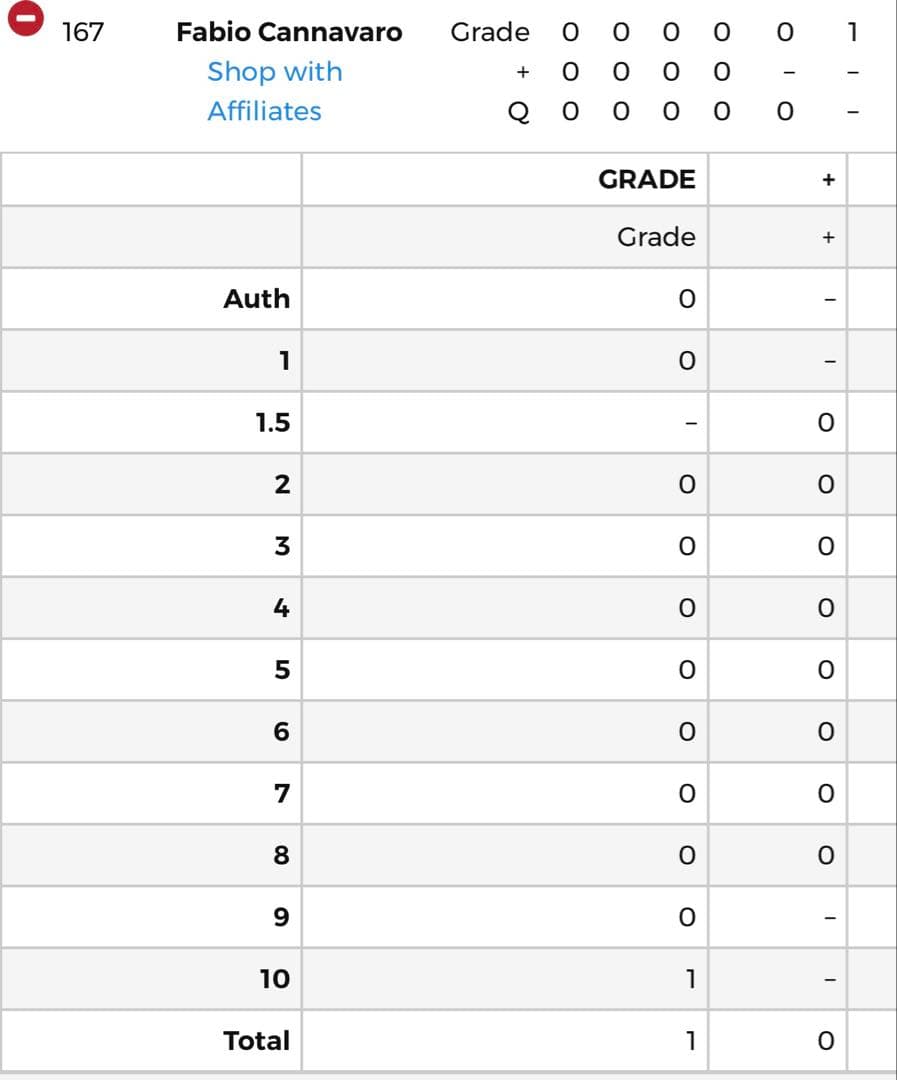Select the grade 9 row label
Image resolution: width=897 pixels, height=1080 pixels.
281,916
